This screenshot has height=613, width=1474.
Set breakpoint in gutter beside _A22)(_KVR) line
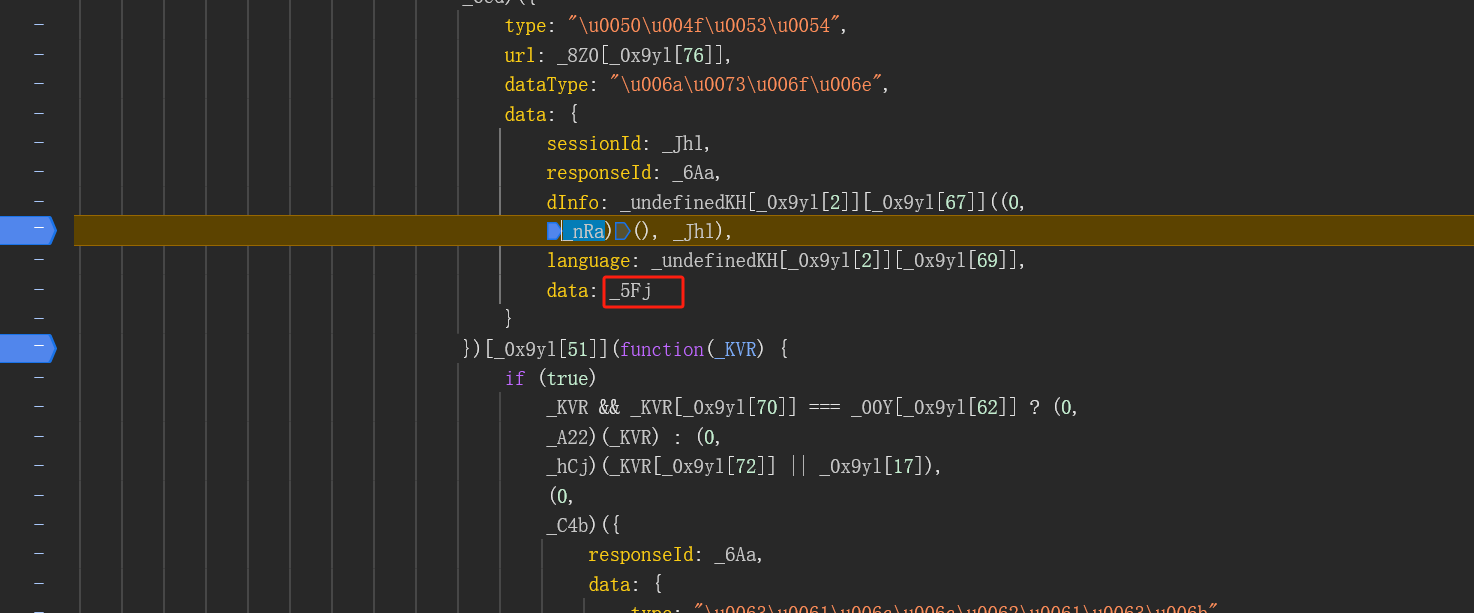[x=39, y=437]
